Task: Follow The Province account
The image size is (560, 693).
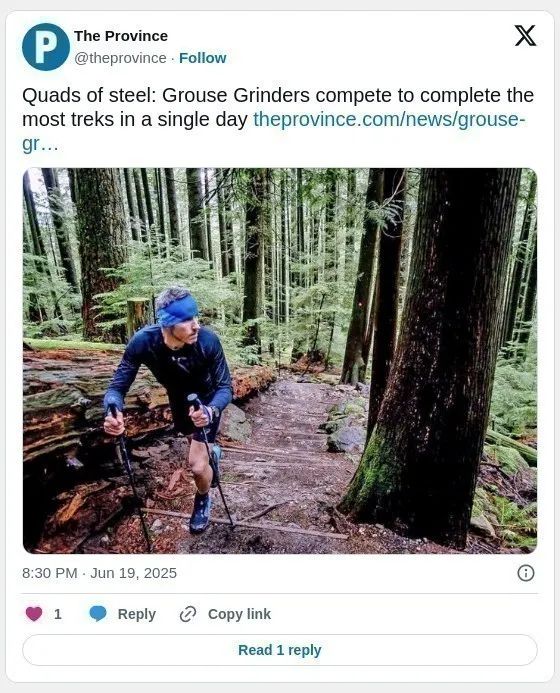Action: coord(202,58)
